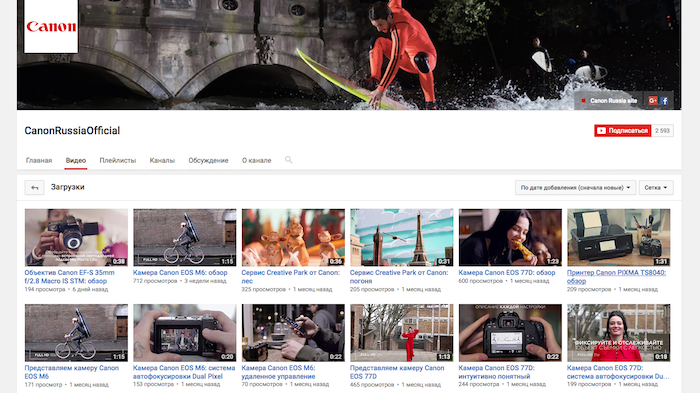Expand the Сетка view dropdown

656,188
